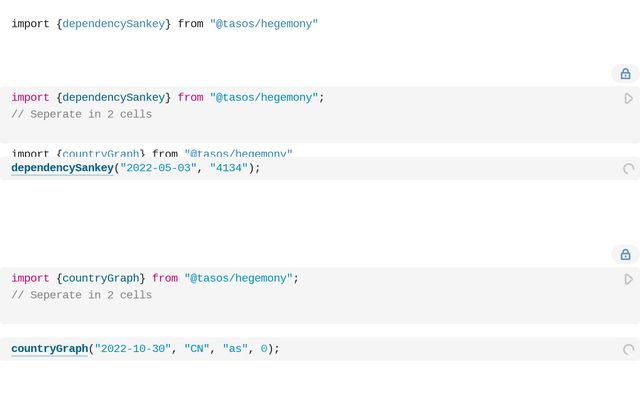Click the lock icon above the countryGraph import cell
Image resolution: width=640 pixels, height=400 pixels.
coord(625,254)
